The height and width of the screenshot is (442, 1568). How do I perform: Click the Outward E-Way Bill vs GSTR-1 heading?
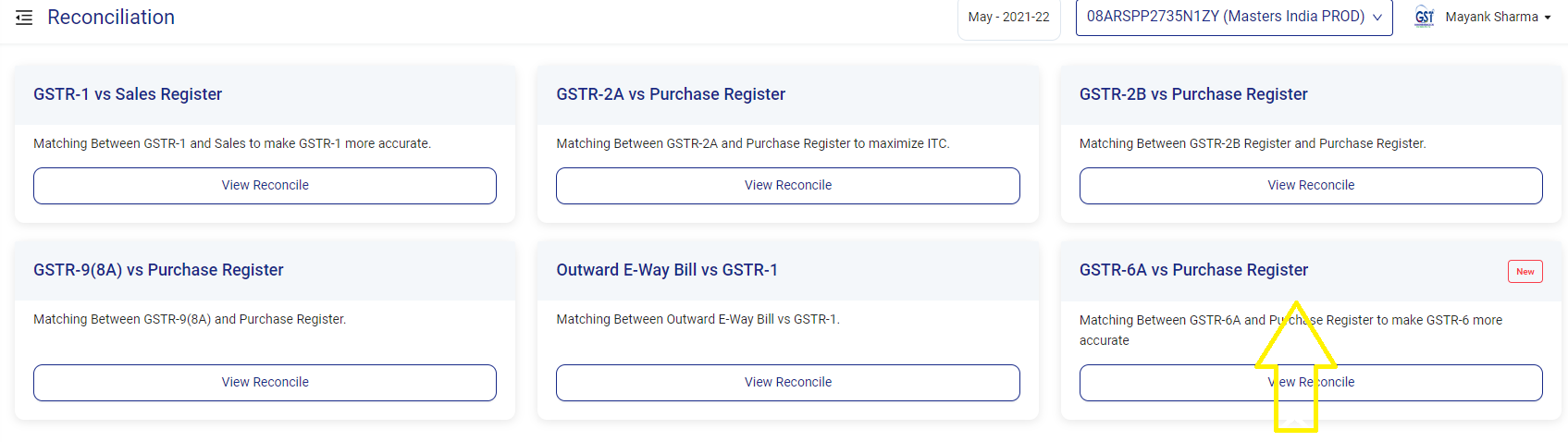(667, 270)
